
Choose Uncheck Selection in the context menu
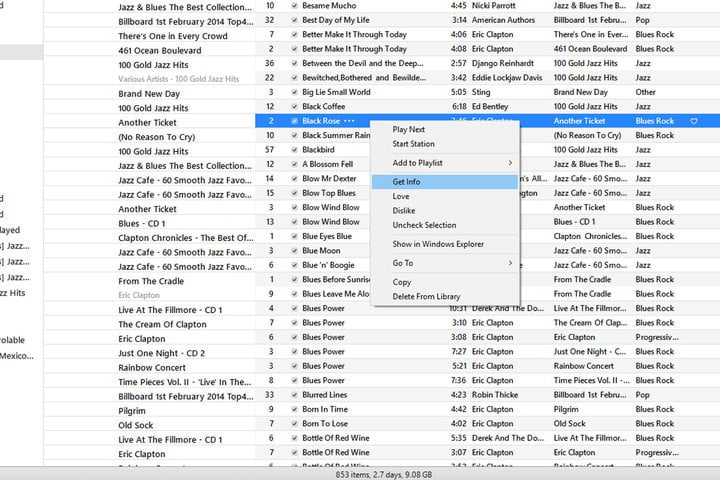424,225
